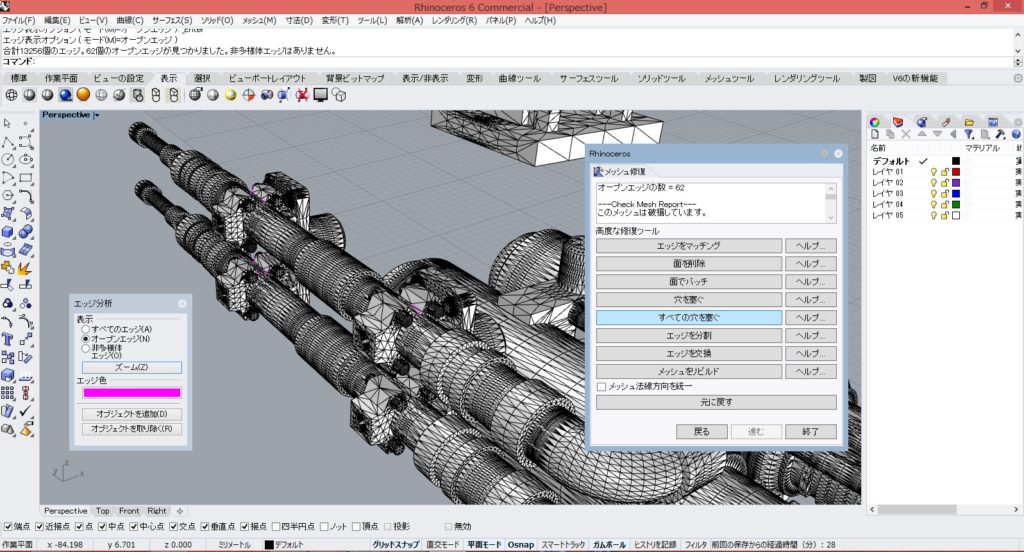
Task: Open 曲線(C) menu
Action: point(130,20)
